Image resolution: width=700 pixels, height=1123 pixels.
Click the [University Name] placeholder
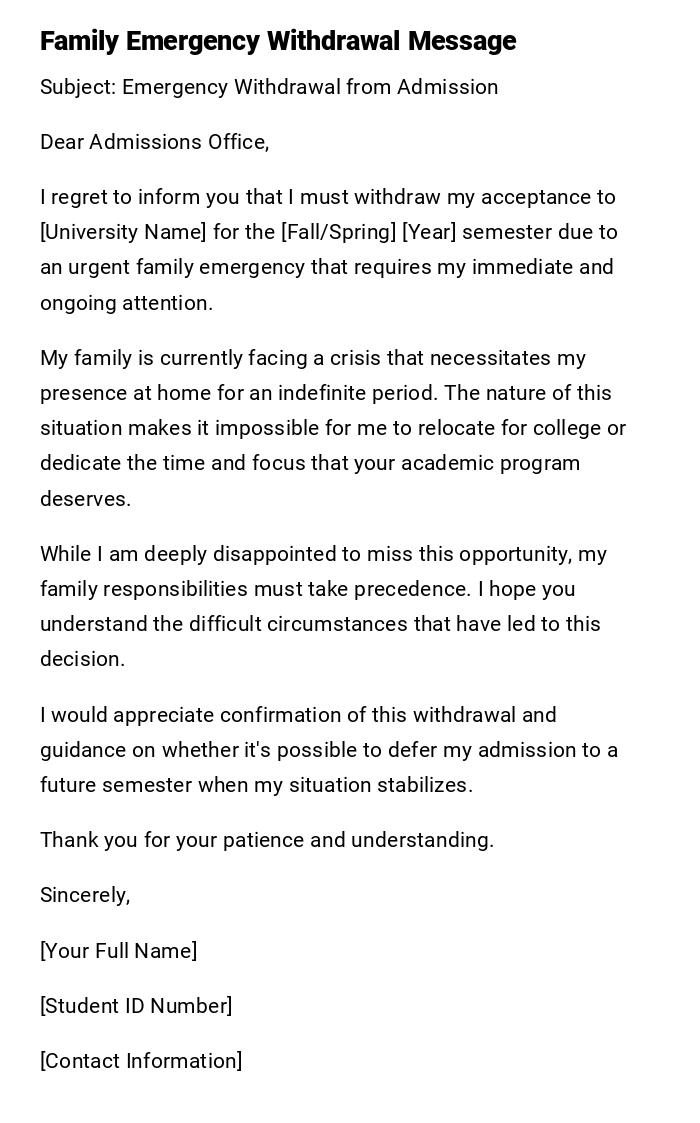click(x=123, y=232)
